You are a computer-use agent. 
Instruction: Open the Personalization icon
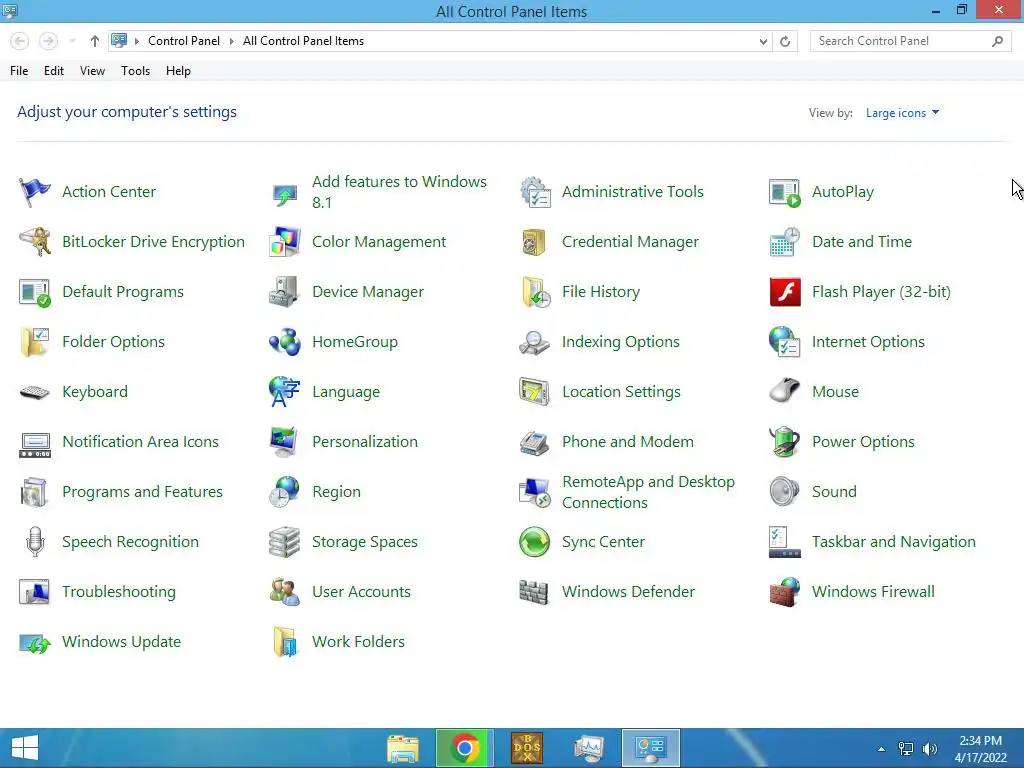click(x=285, y=442)
